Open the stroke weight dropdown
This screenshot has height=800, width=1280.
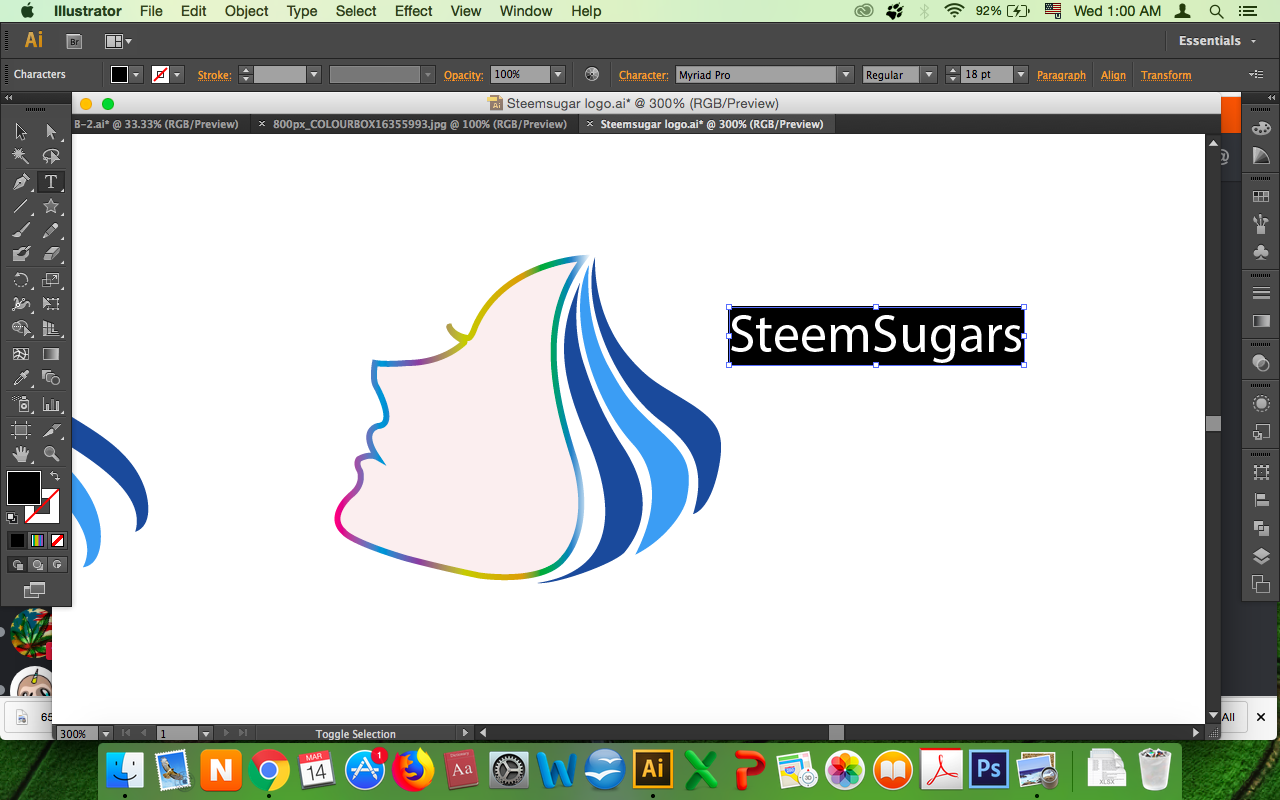313,75
